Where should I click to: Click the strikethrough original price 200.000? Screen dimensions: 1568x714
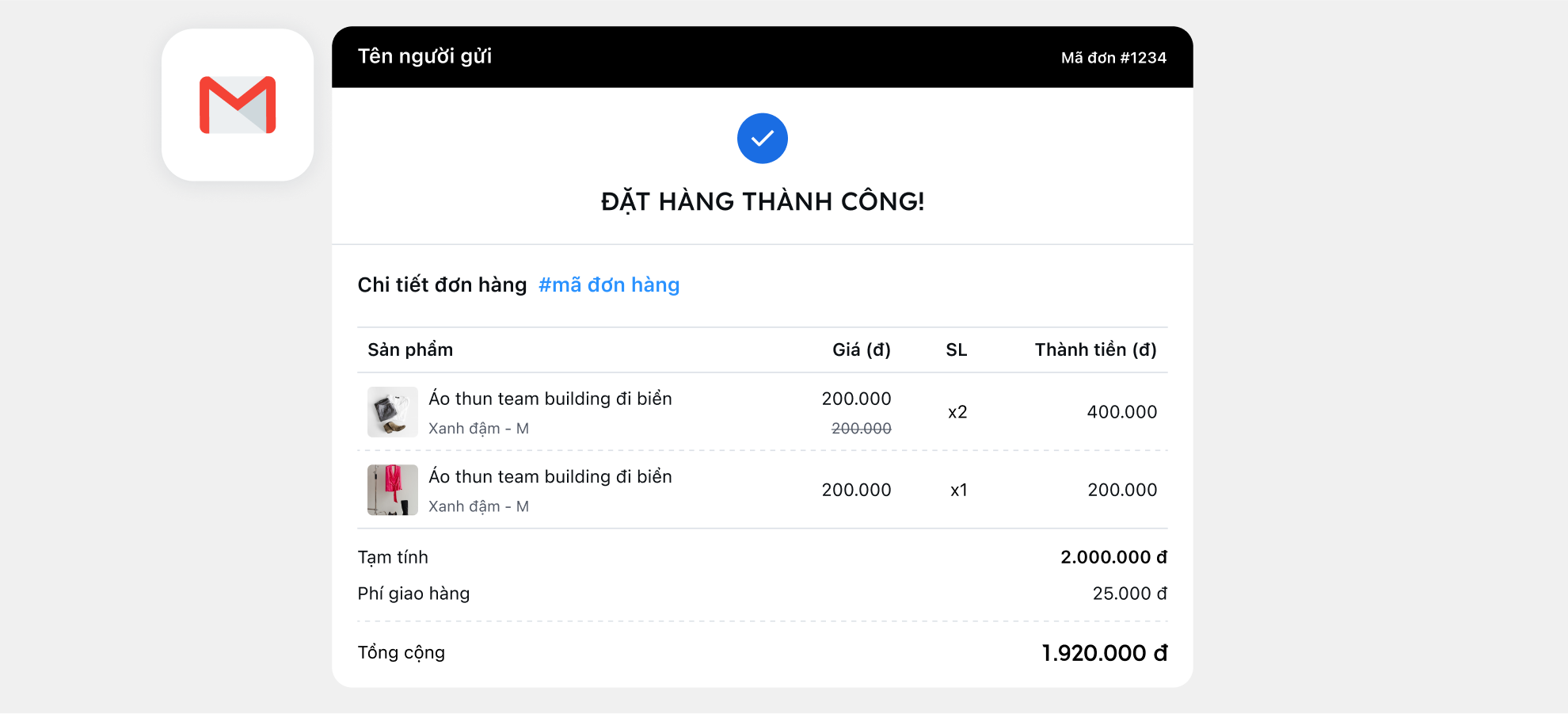(861, 429)
